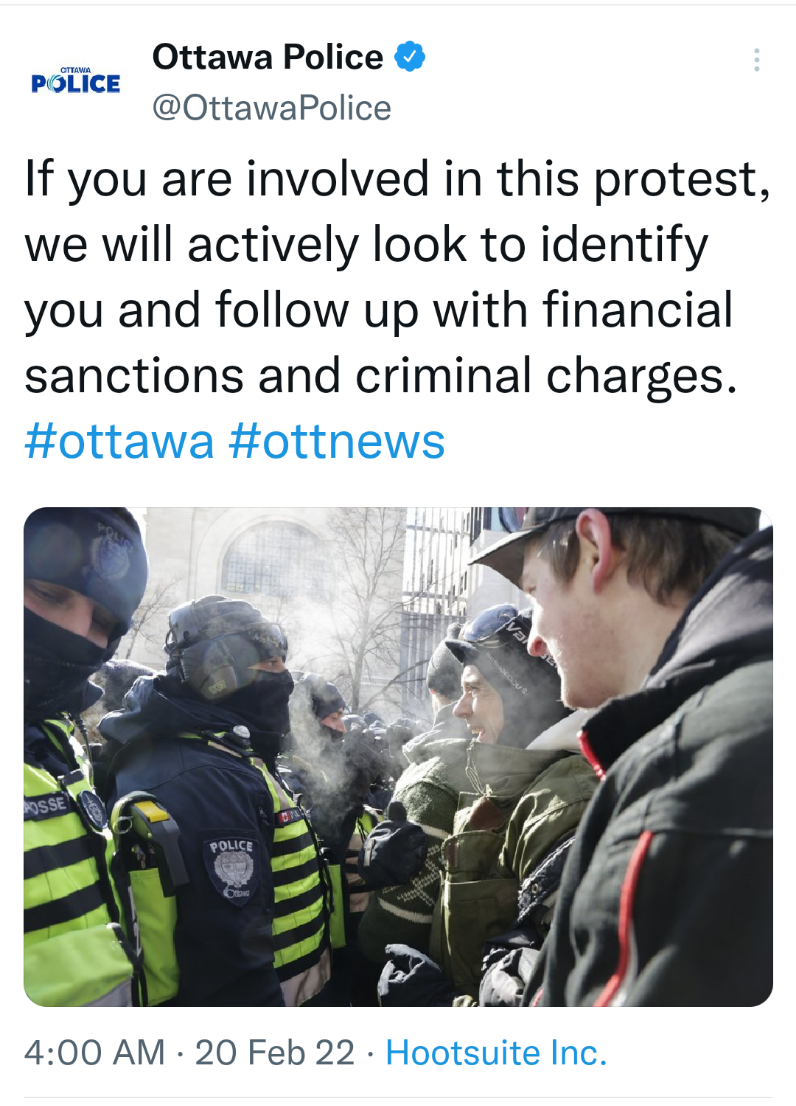Screen dimensions: 796x1106
Task: Open the Ottawa Police profile avatar logo
Action: 76,81
